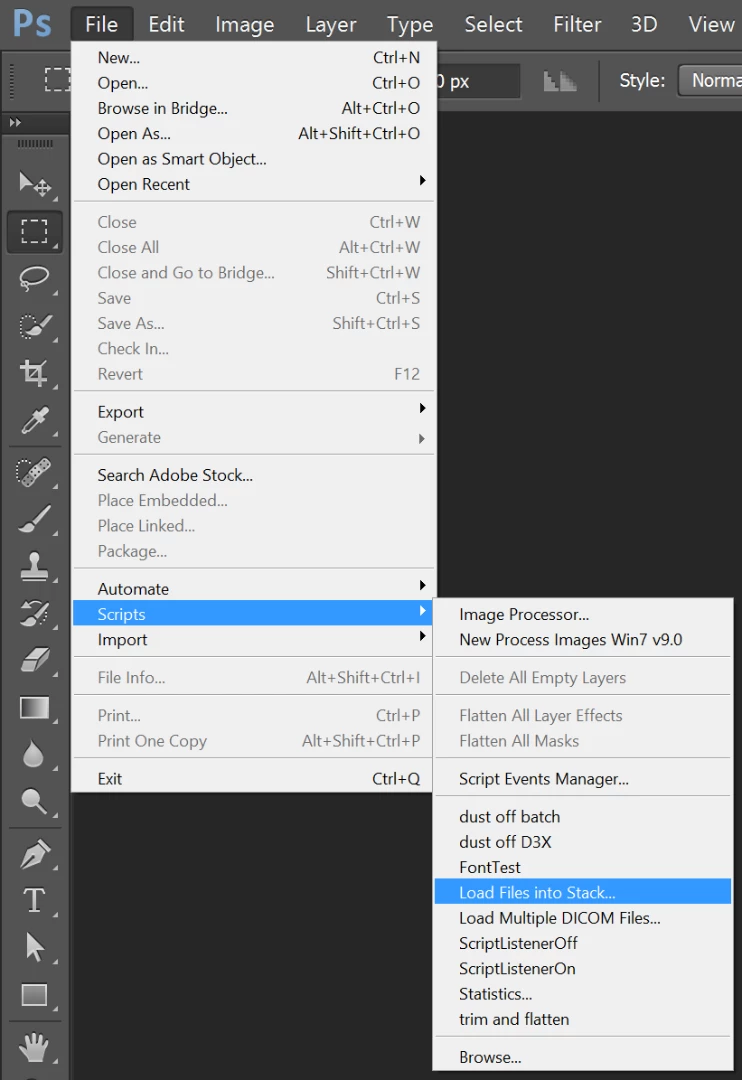
Task: Open the File menu
Action: 101,24
